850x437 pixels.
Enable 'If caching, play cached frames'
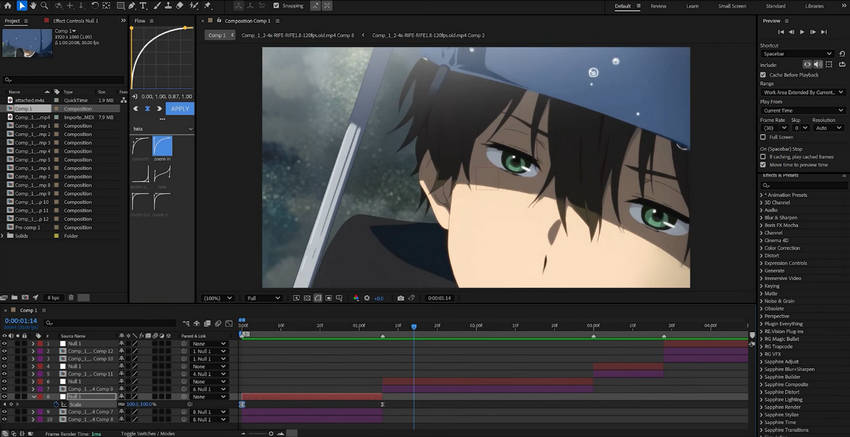click(x=763, y=157)
